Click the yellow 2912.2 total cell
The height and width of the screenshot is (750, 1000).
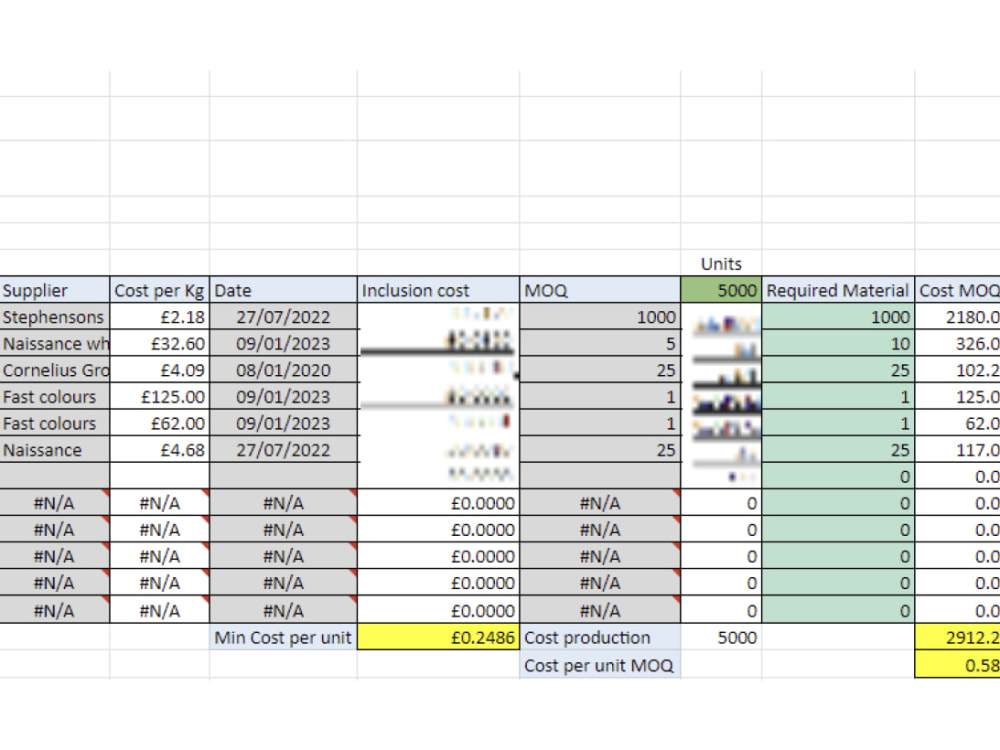coord(958,638)
